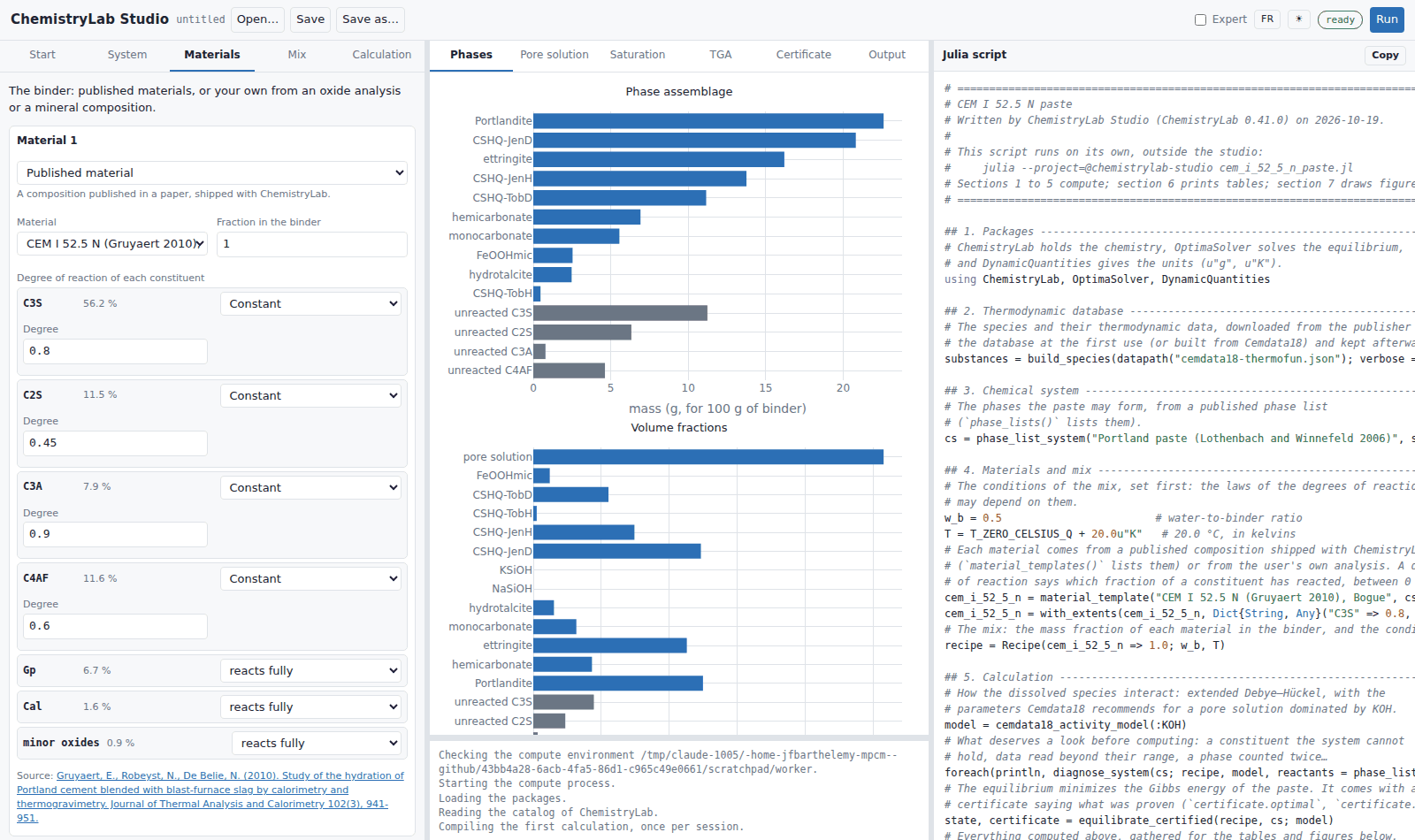Open the Material 1 type dropdown
Image resolution: width=1415 pixels, height=840 pixels.
click(x=212, y=172)
